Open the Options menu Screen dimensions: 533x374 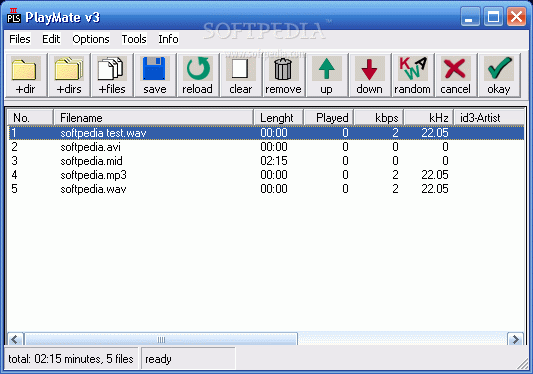91,39
